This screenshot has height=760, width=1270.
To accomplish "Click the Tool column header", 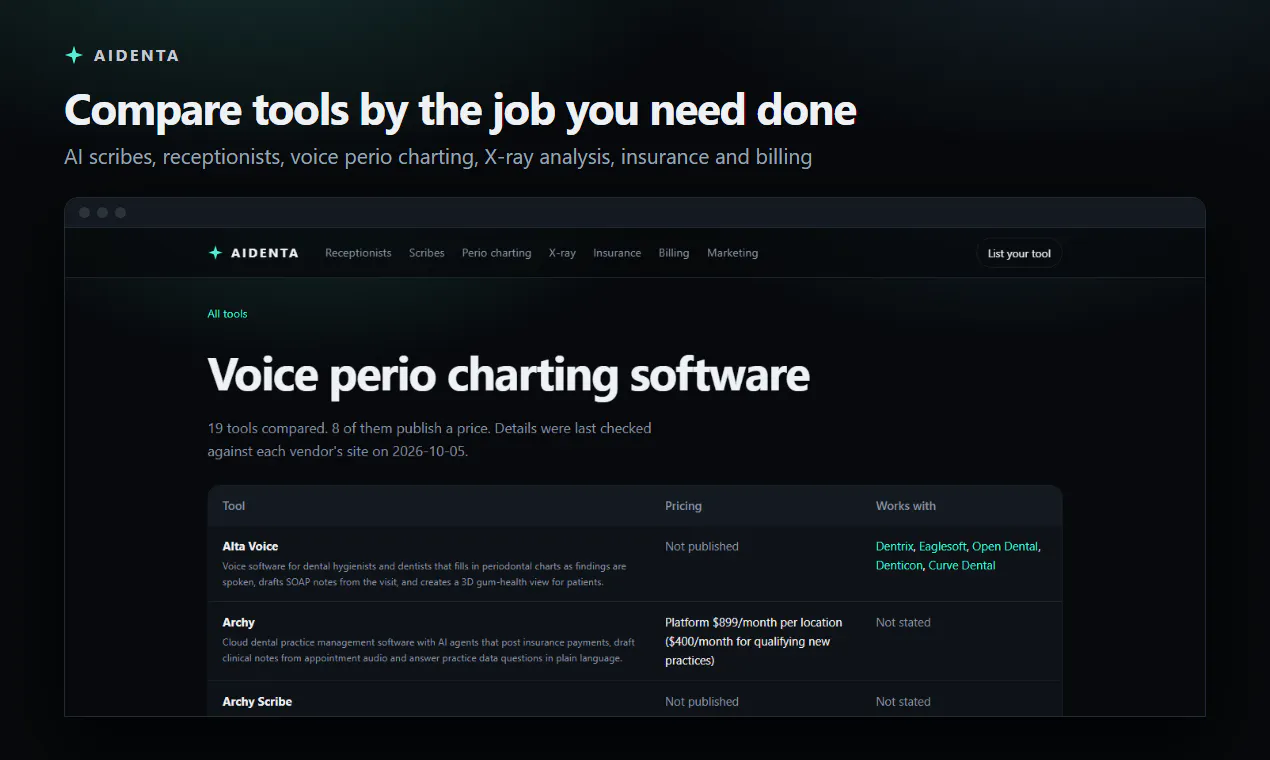I will [233, 506].
